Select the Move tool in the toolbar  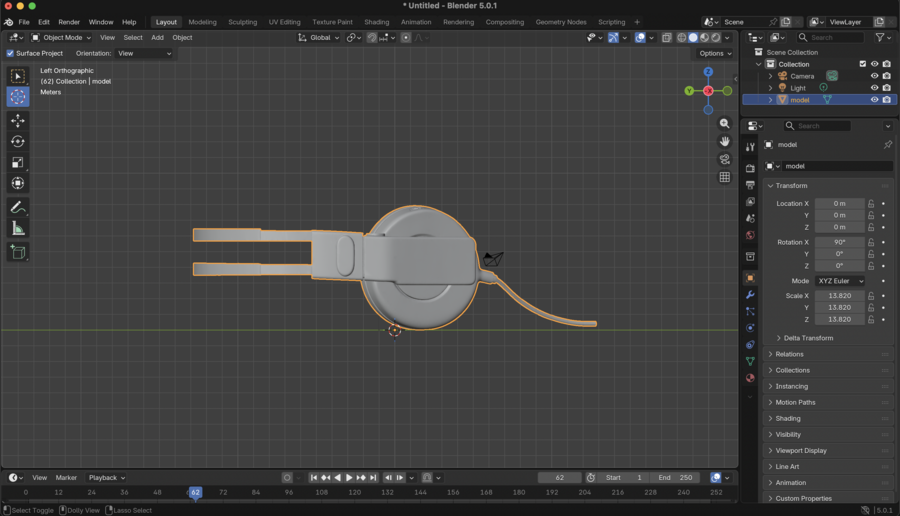tap(18, 120)
